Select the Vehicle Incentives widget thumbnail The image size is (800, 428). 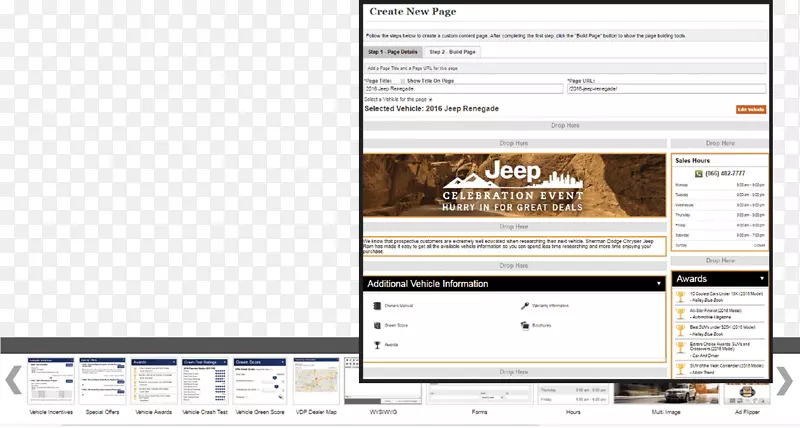(49, 380)
